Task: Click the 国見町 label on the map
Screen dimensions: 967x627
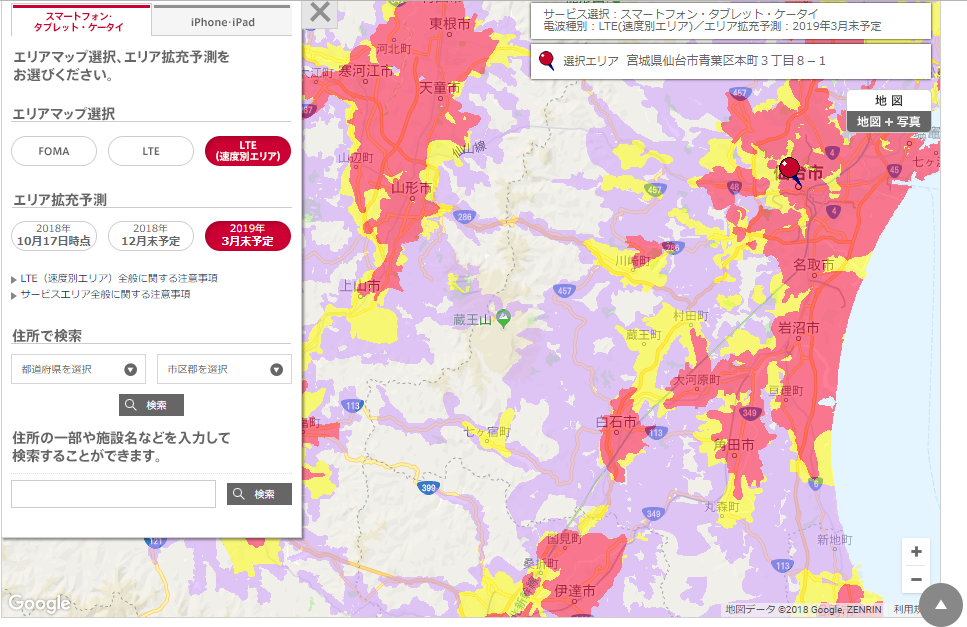Action: tap(564, 539)
